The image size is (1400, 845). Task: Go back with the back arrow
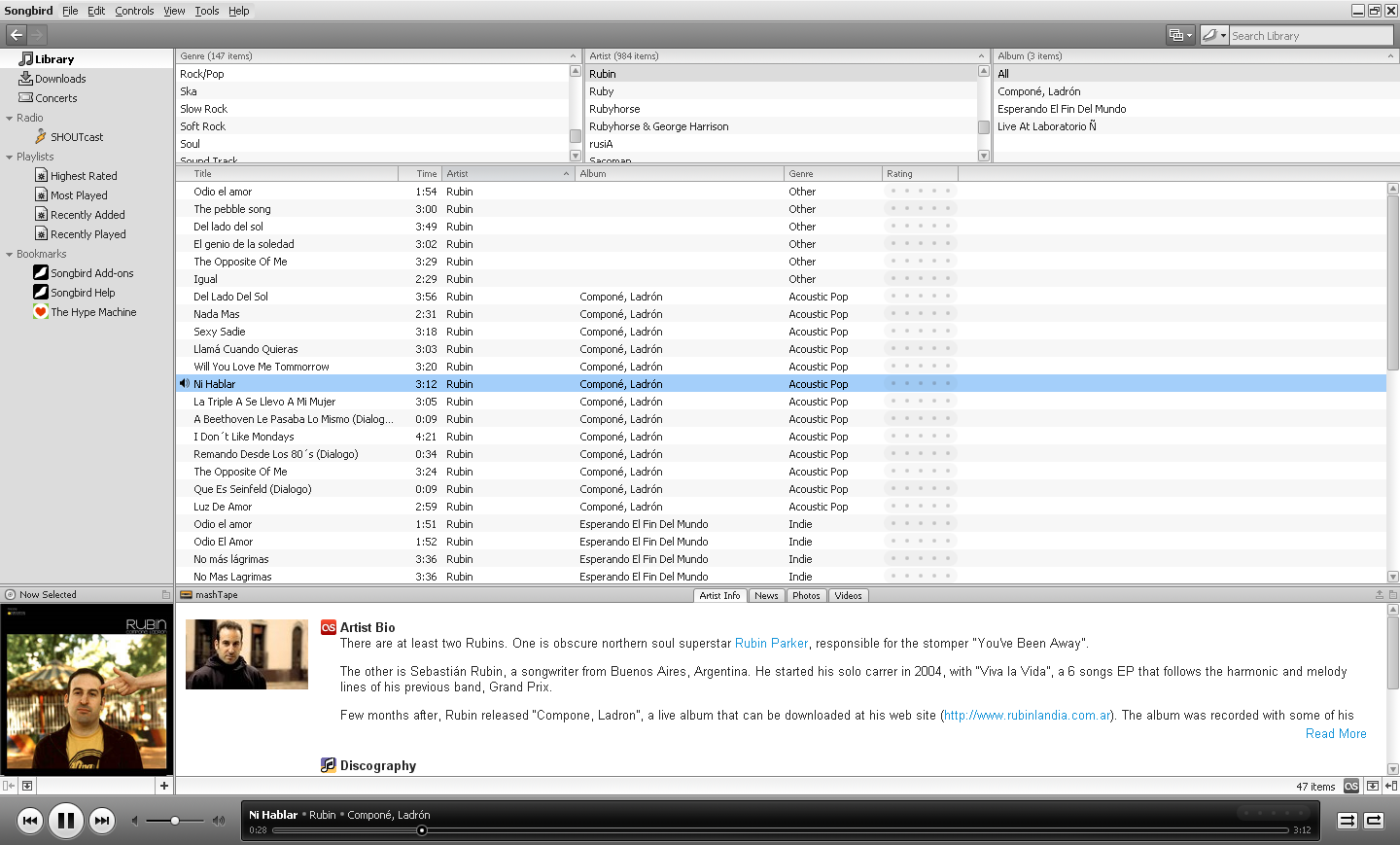click(17, 35)
